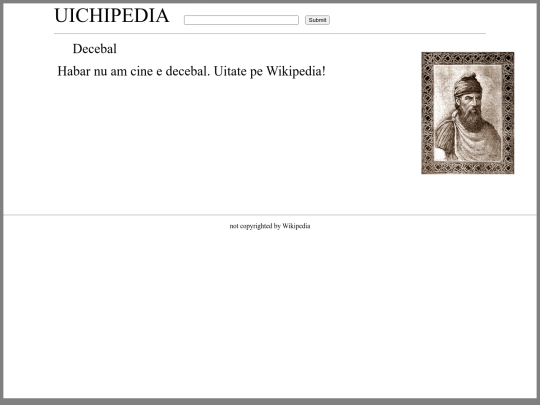Focus the search input field
The height and width of the screenshot is (405, 540).
coord(241,20)
